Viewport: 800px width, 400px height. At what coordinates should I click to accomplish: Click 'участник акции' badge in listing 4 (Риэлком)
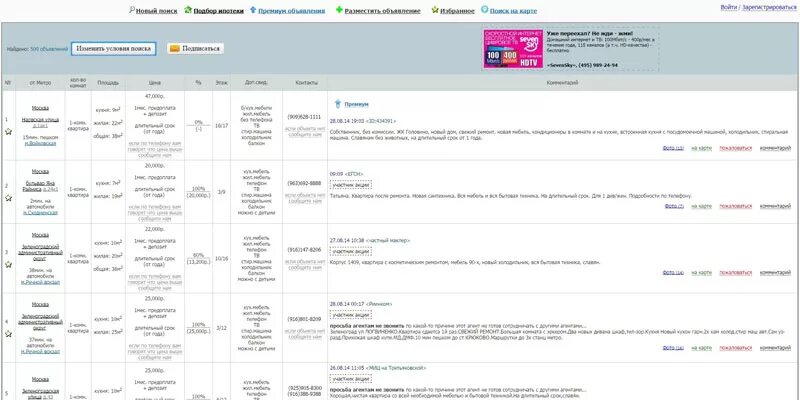tap(351, 315)
